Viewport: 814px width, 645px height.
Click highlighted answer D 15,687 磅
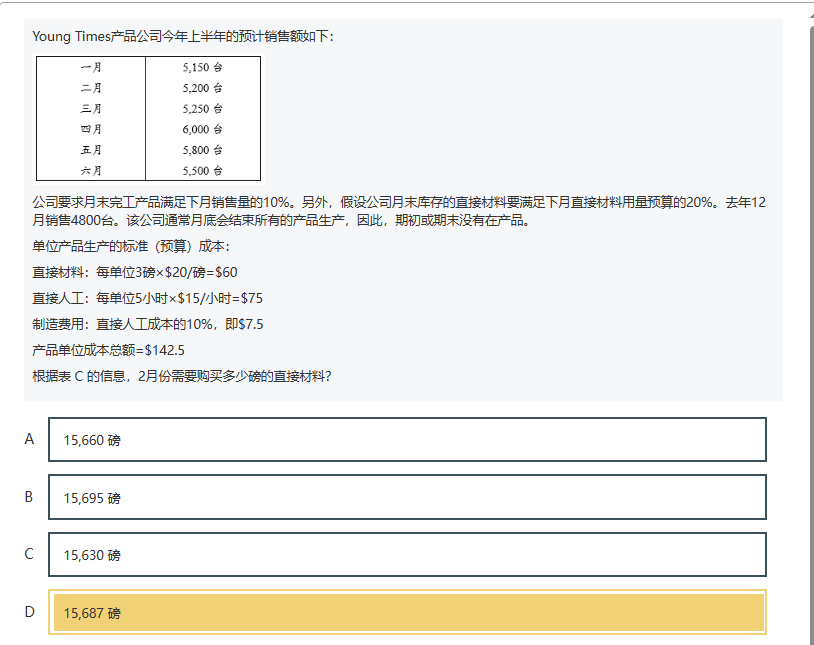(407, 612)
